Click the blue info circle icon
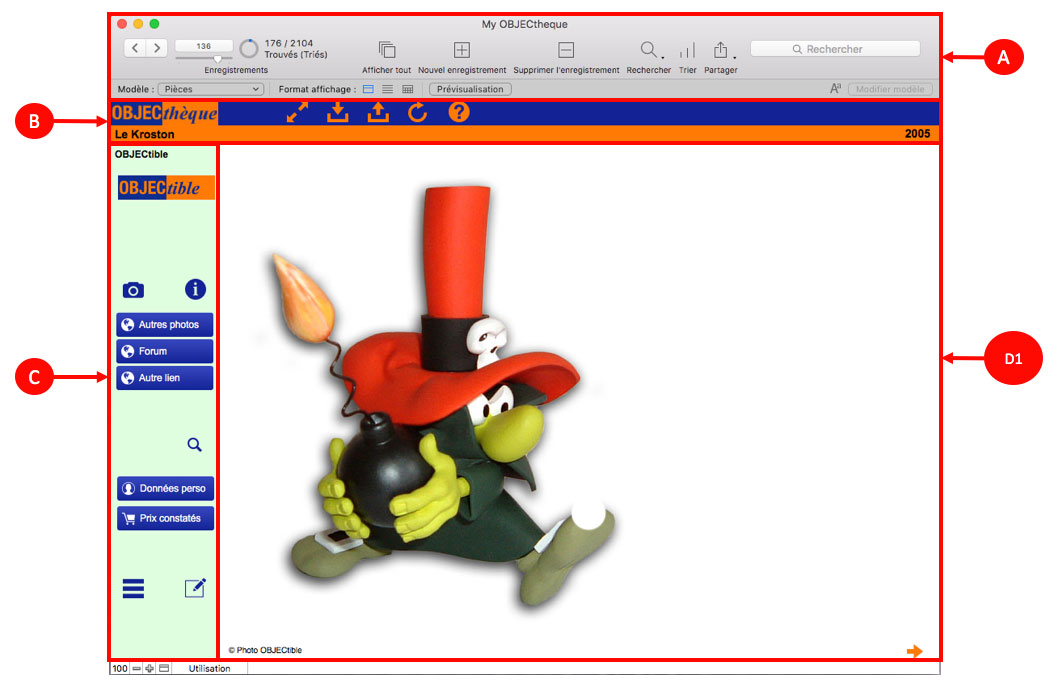Screen dimensions: 1053x684 point(195,289)
